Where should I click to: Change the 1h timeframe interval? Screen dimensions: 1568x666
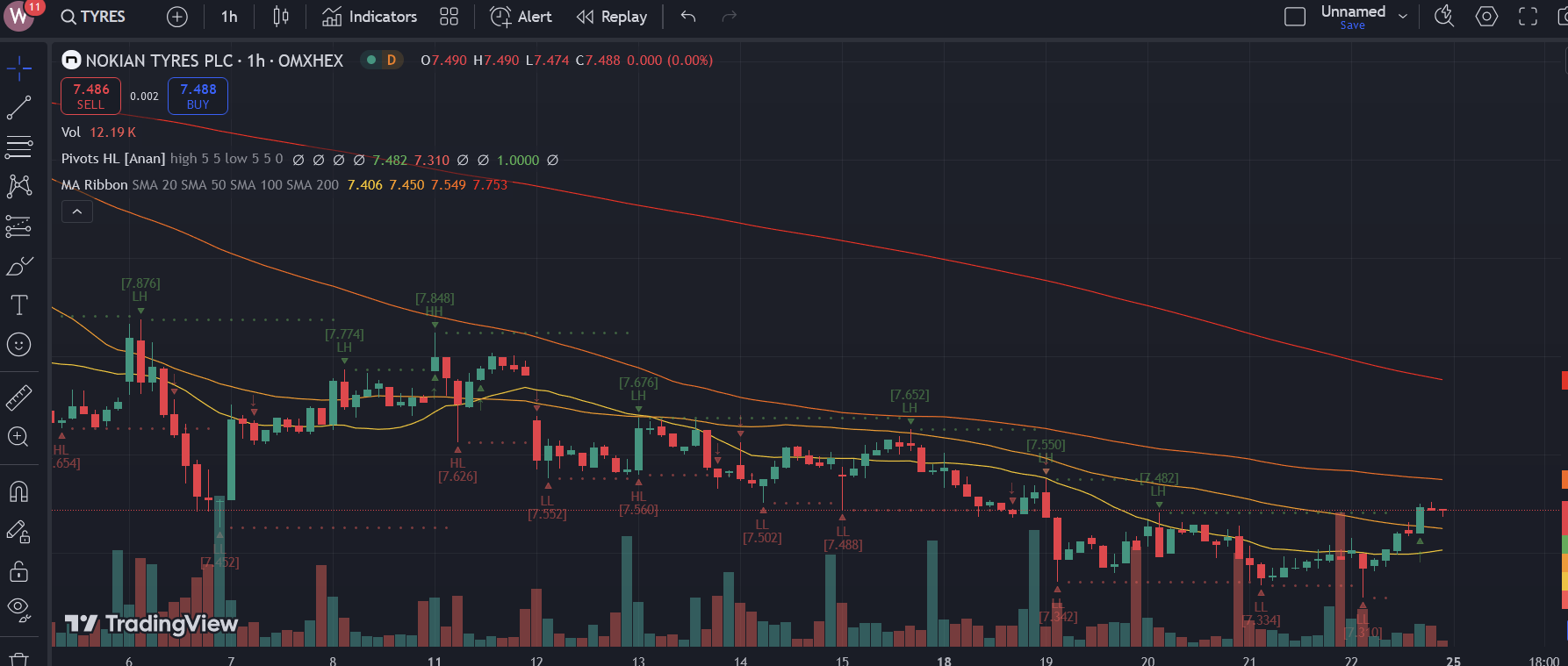229,17
